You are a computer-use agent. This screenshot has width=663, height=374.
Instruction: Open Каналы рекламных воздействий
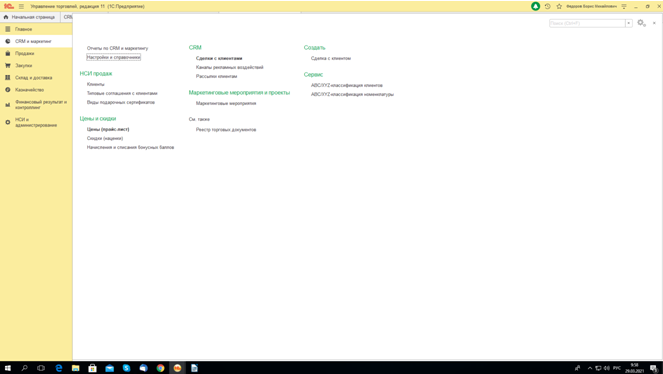coord(230,67)
